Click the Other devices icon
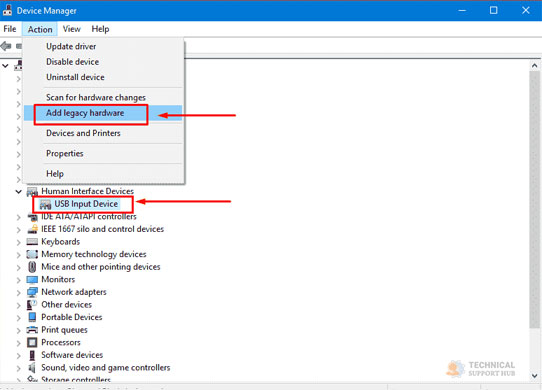542x390 pixels. coord(32,305)
